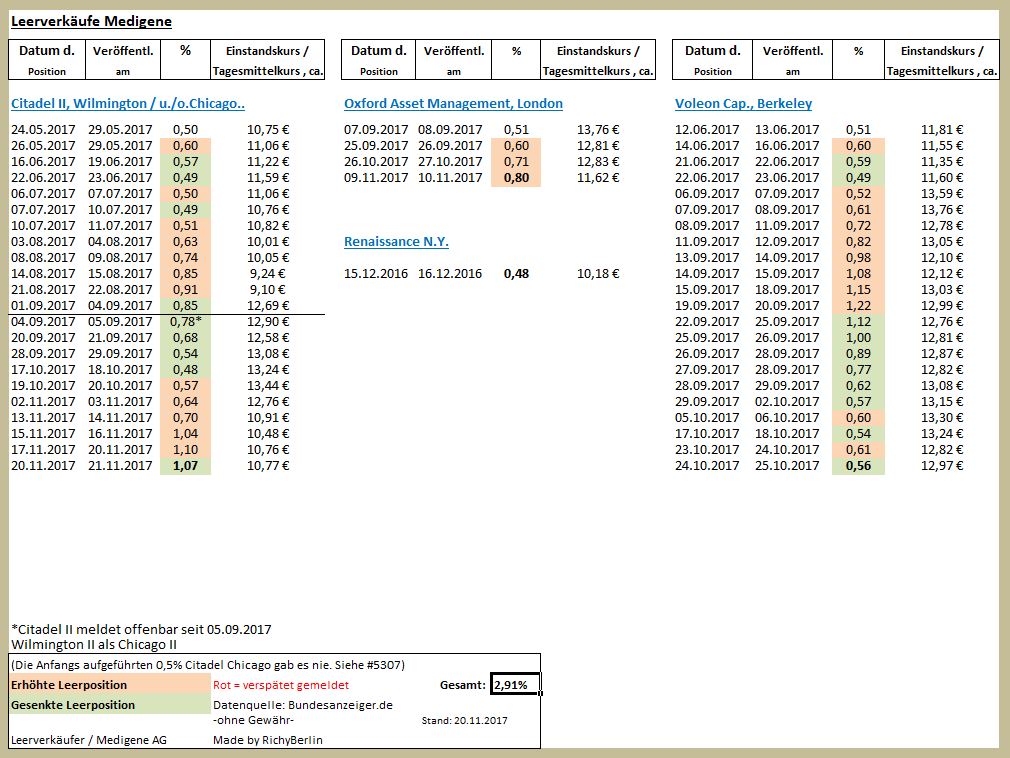Select the bold 0,56 cell under Voleon

point(860,465)
